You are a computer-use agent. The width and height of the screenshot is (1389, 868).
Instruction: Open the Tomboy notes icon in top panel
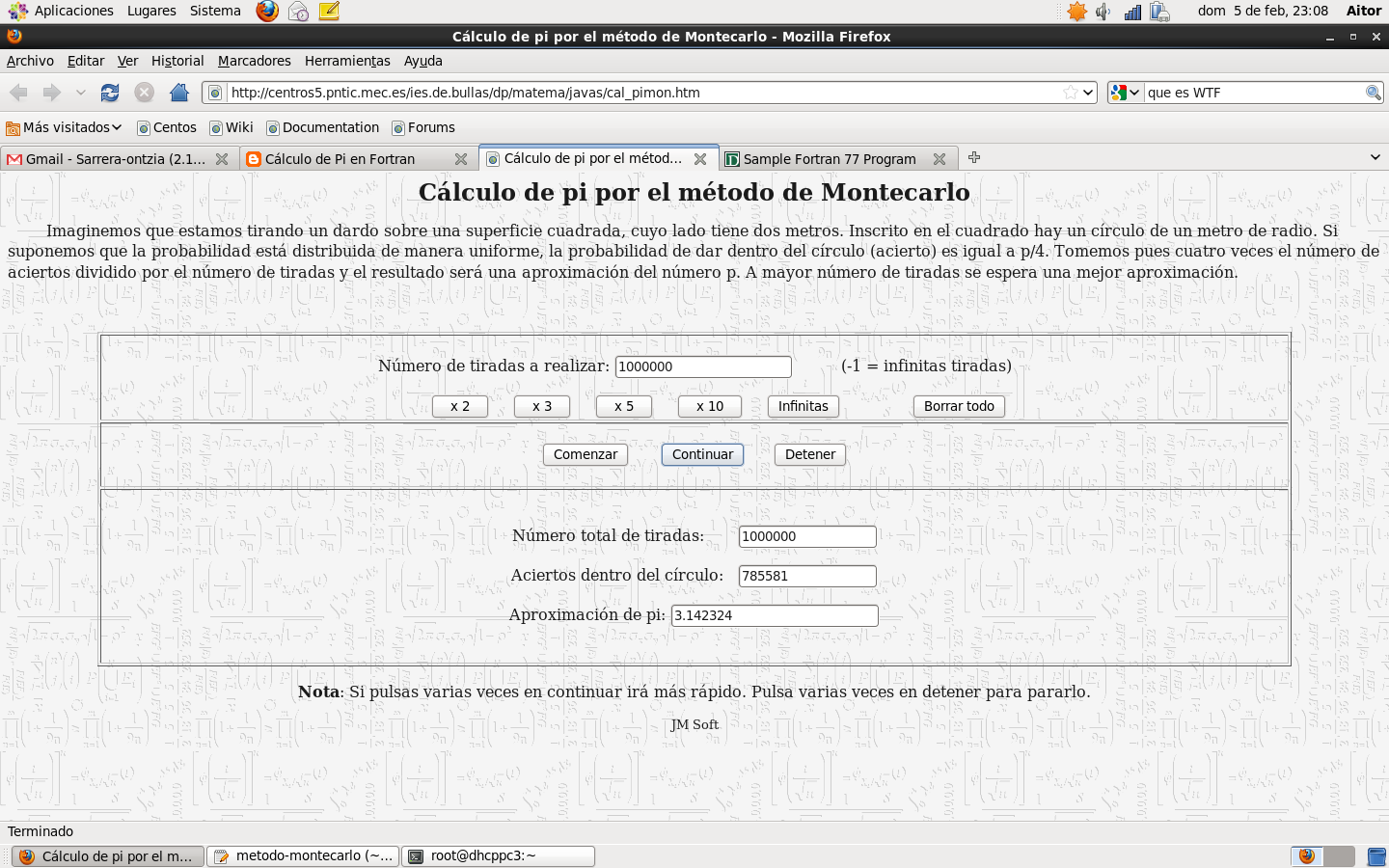tap(328, 11)
